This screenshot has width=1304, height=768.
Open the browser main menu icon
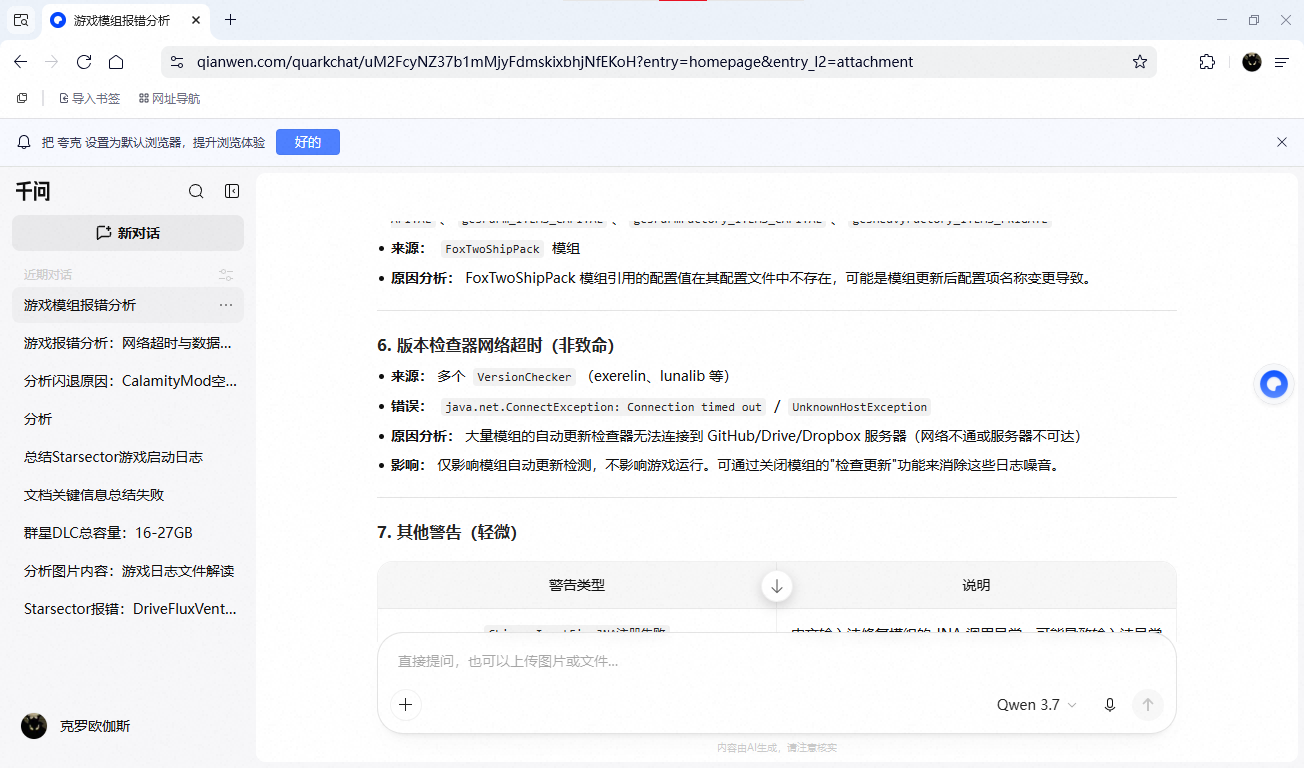point(1282,62)
